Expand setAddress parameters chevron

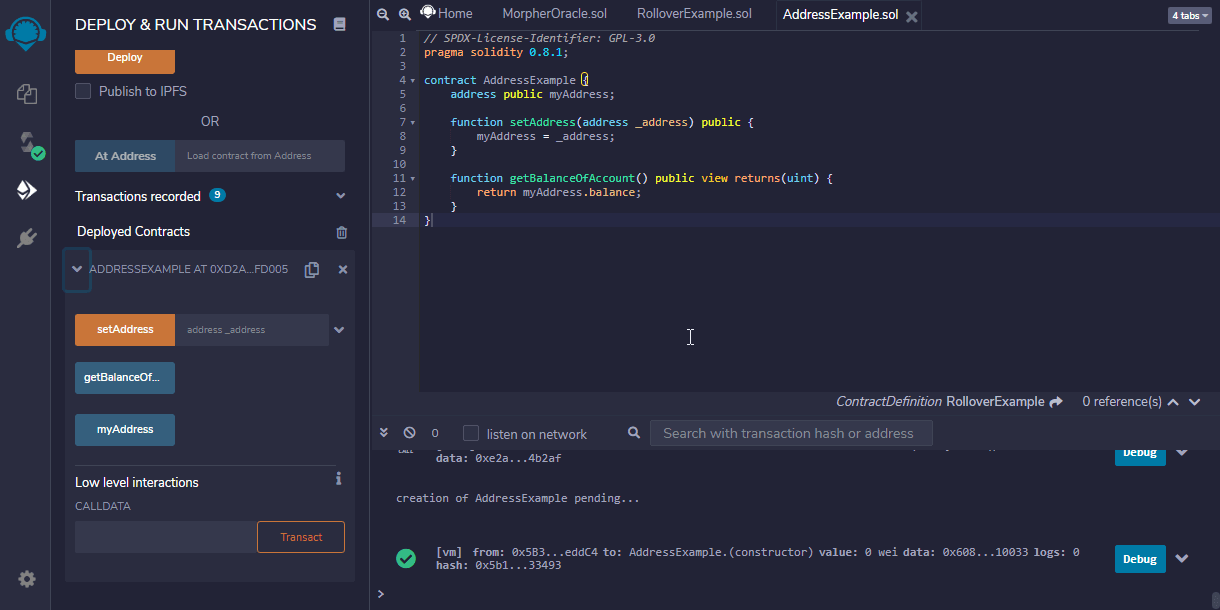pos(339,330)
